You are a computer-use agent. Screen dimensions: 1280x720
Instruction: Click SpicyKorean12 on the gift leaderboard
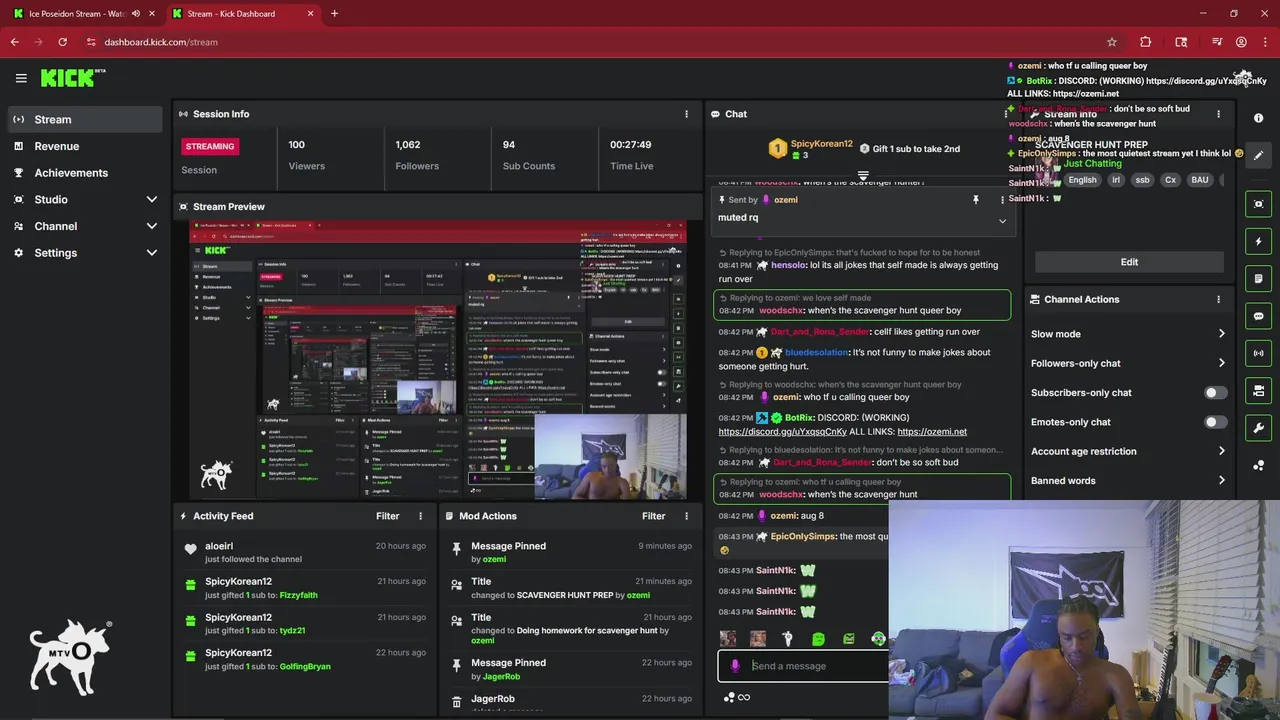(x=821, y=144)
